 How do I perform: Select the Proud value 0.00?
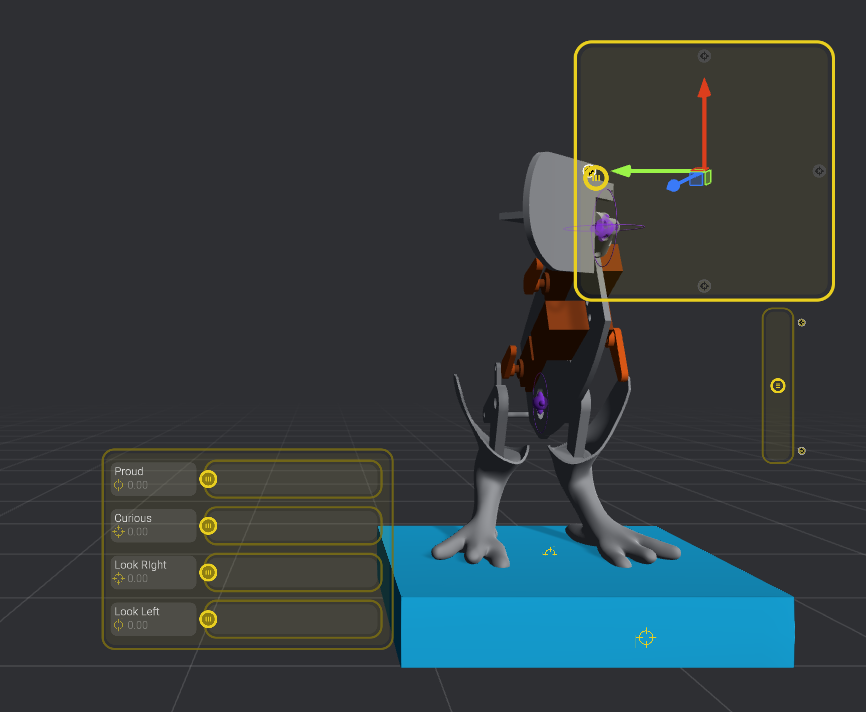pyautogui.click(x=138, y=485)
